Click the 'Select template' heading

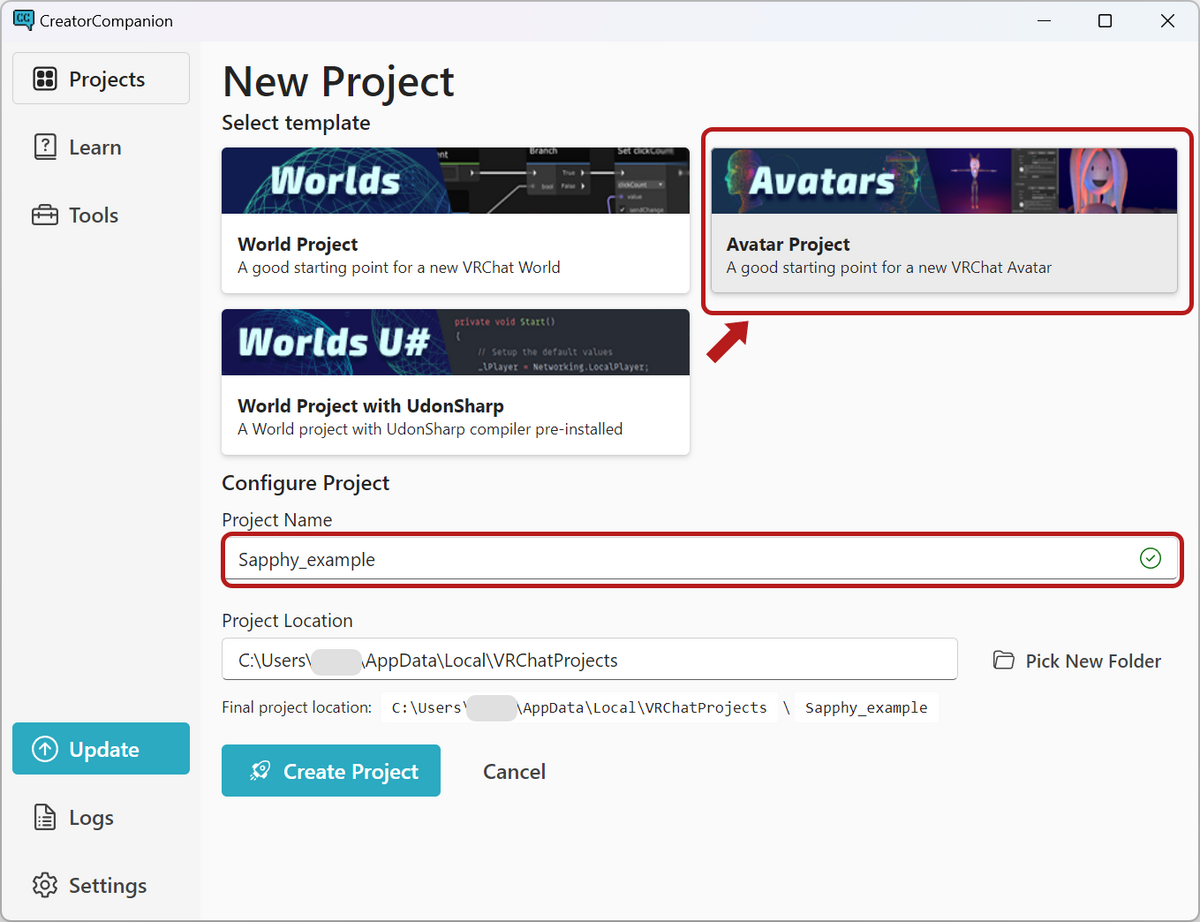tap(296, 123)
